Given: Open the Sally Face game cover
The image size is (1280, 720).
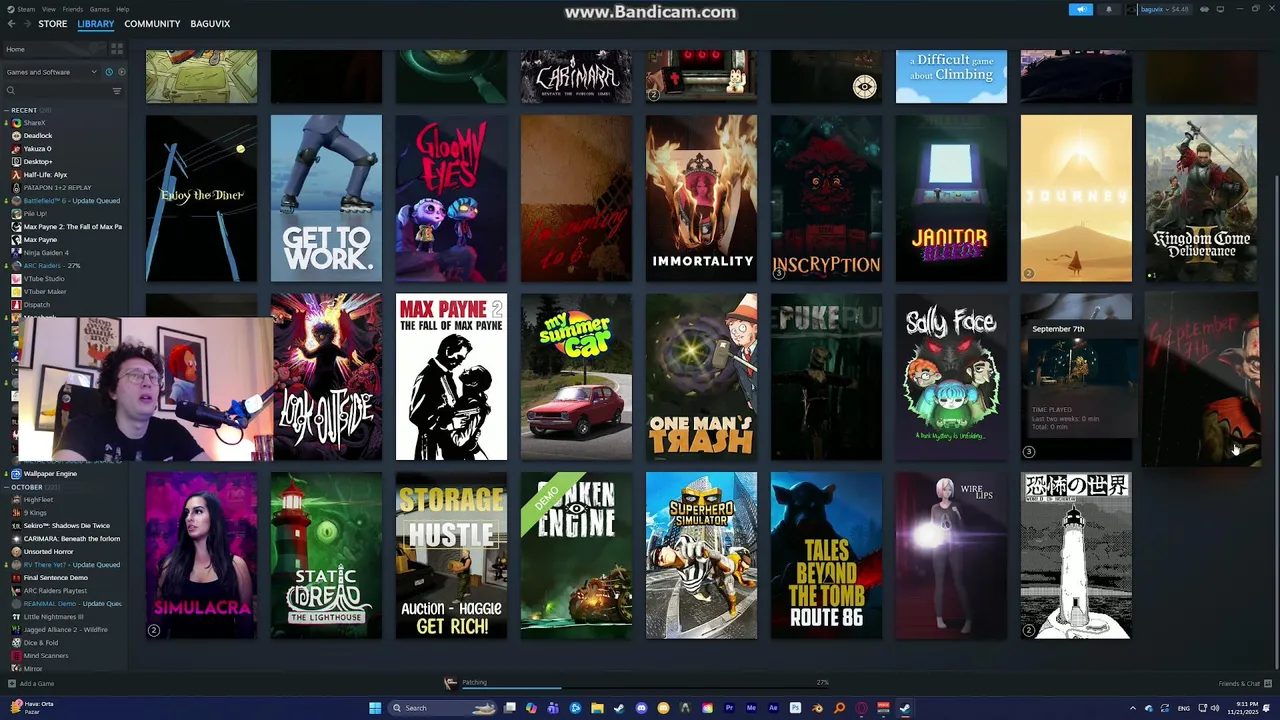Looking at the screenshot, I should [x=951, y=377].
